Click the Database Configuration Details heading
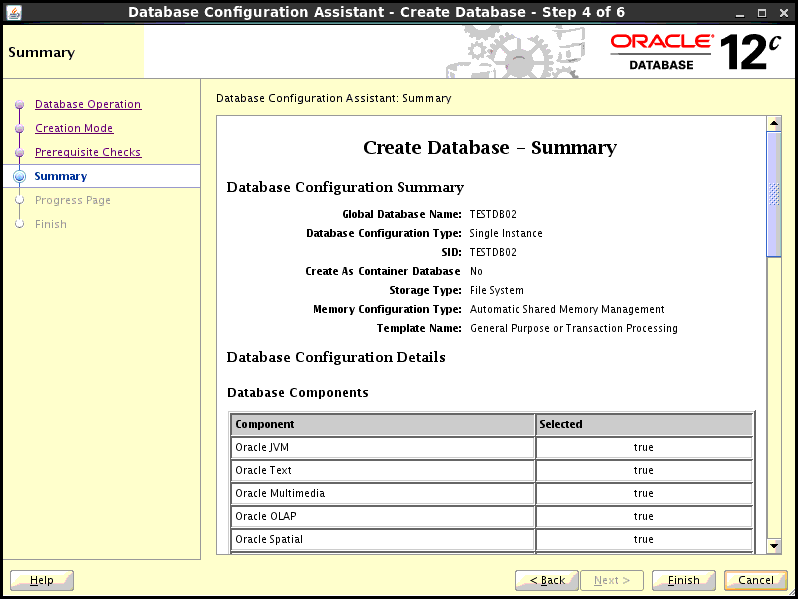 [336, 357]
